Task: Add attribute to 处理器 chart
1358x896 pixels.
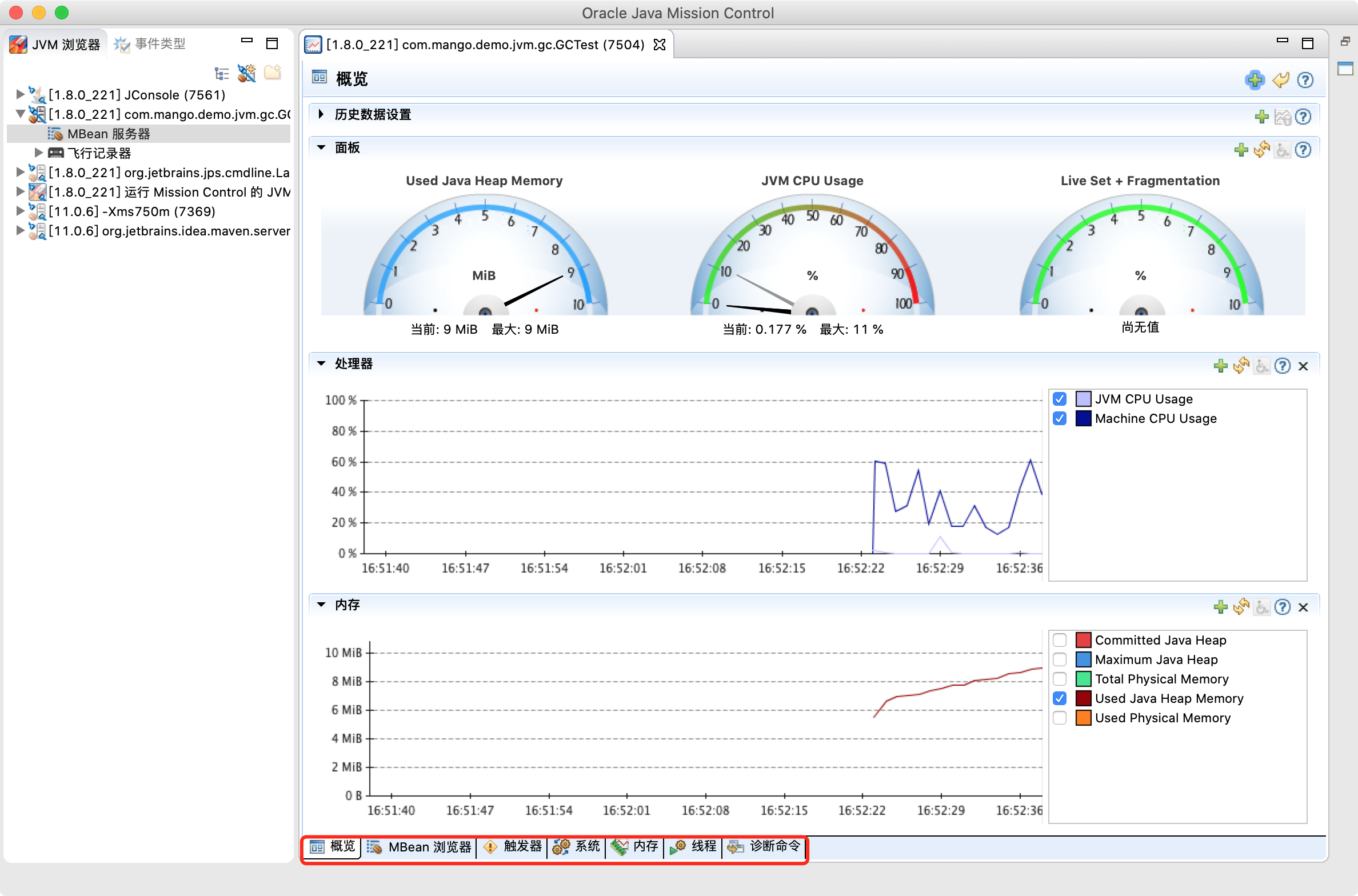Action: click(x=1221, y=366)
